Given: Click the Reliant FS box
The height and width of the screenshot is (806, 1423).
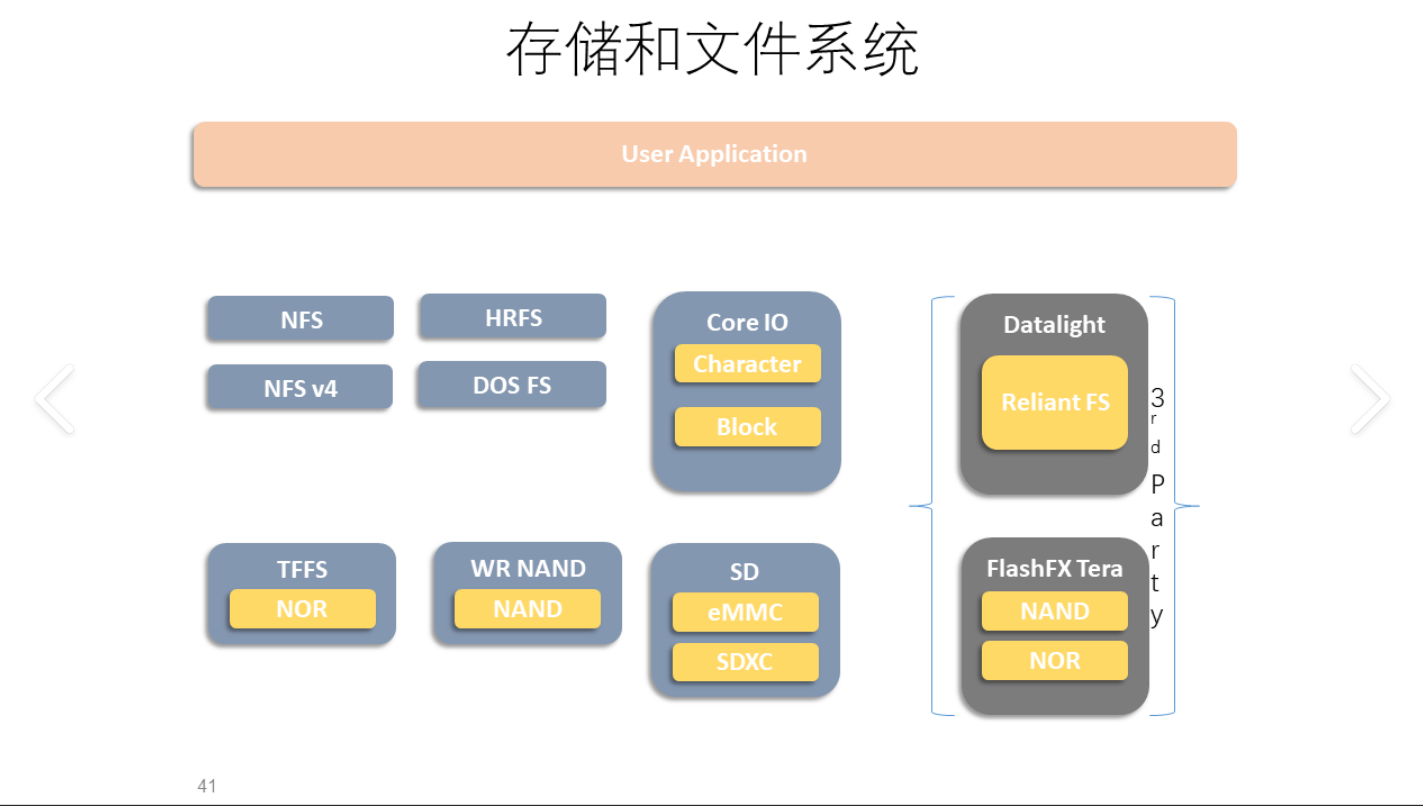Looking at the screenshot, I should tap(1055, 402).
